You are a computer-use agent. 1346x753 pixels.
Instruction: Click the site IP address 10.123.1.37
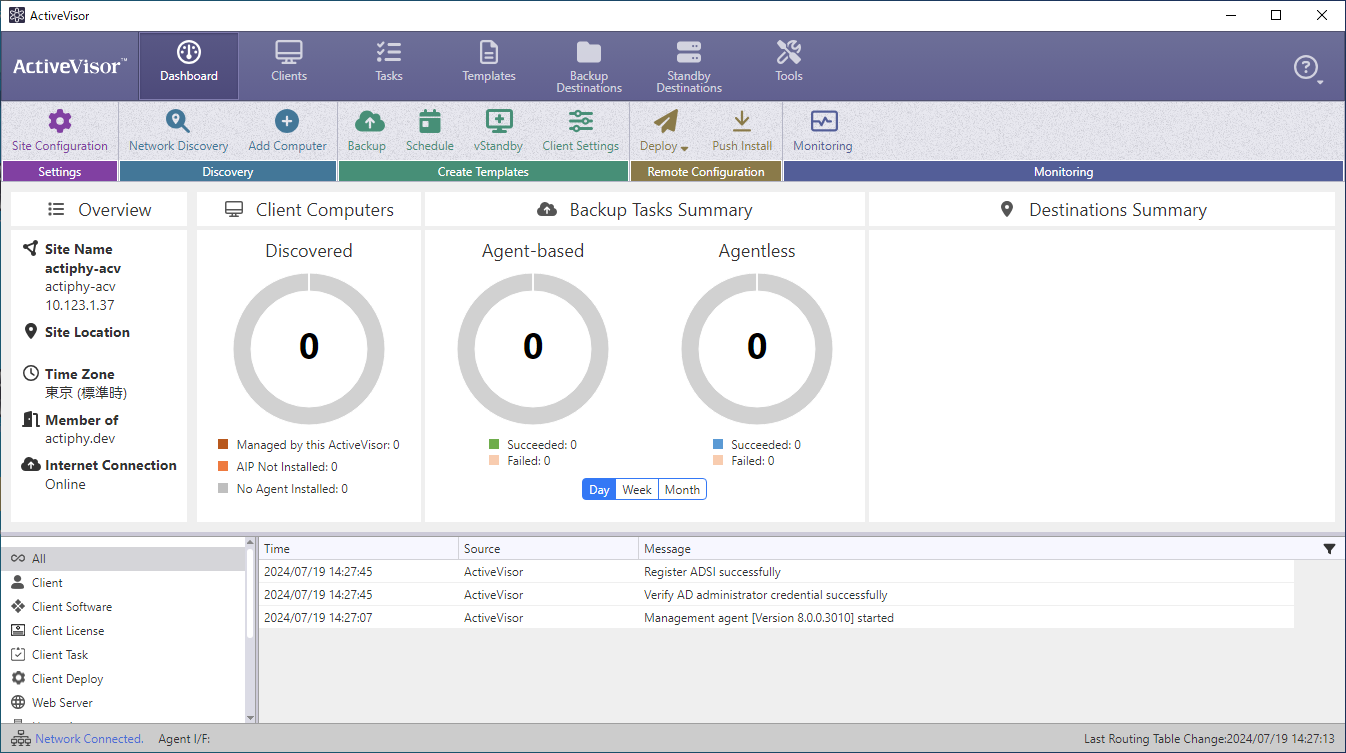79,305
